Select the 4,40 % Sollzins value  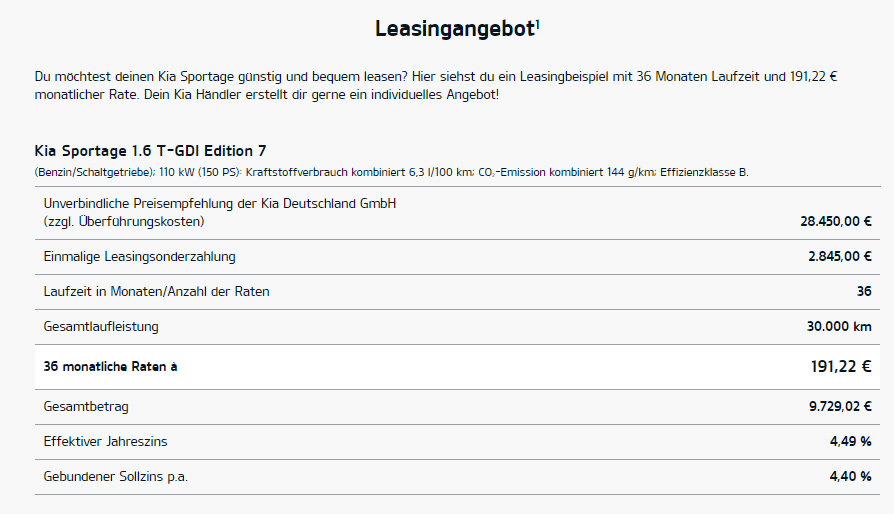[x=850, y=477]
